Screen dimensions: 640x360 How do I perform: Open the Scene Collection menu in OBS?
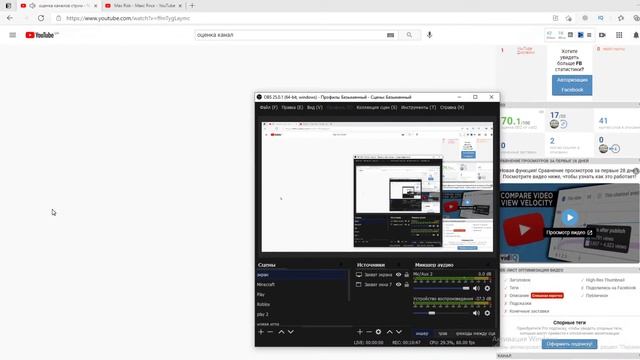pyautogui.click(x=376, y=107)
